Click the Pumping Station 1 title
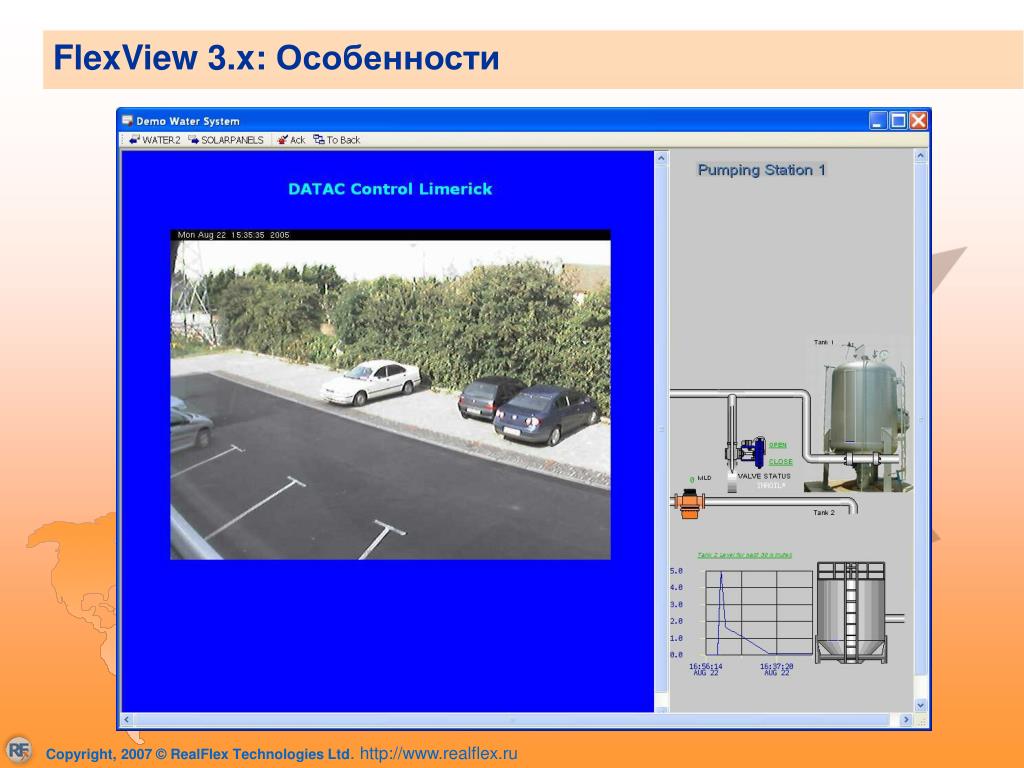The width and height of the screenshot is (1024, 768). tap(762, 170)
